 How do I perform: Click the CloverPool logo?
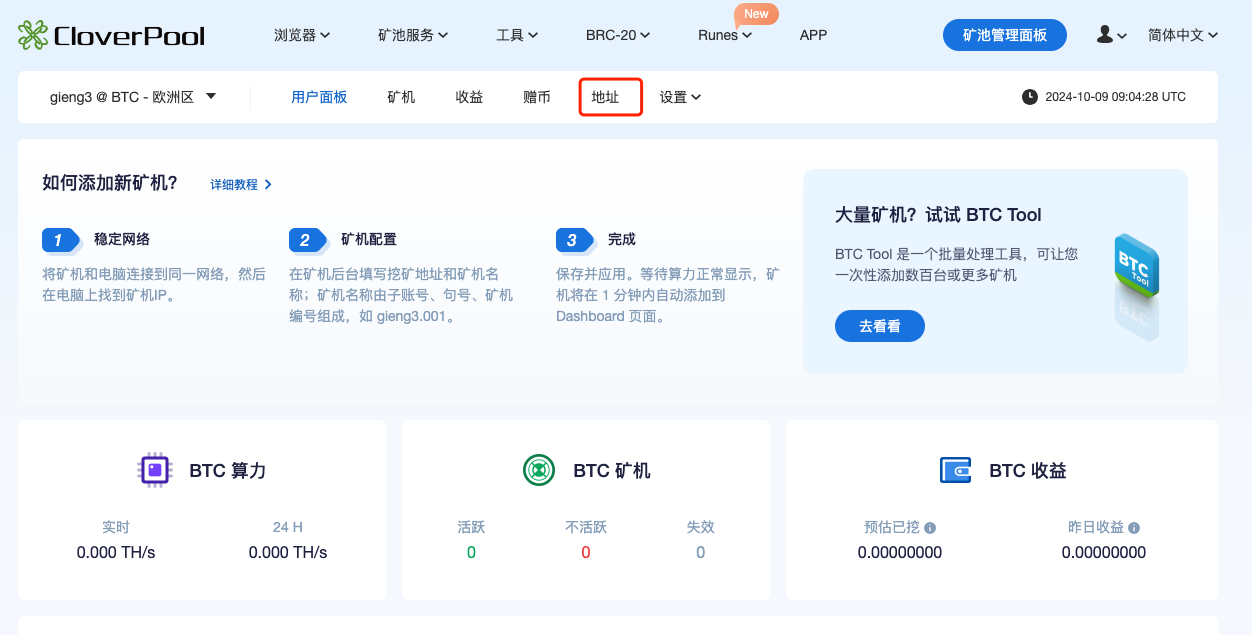111,36
